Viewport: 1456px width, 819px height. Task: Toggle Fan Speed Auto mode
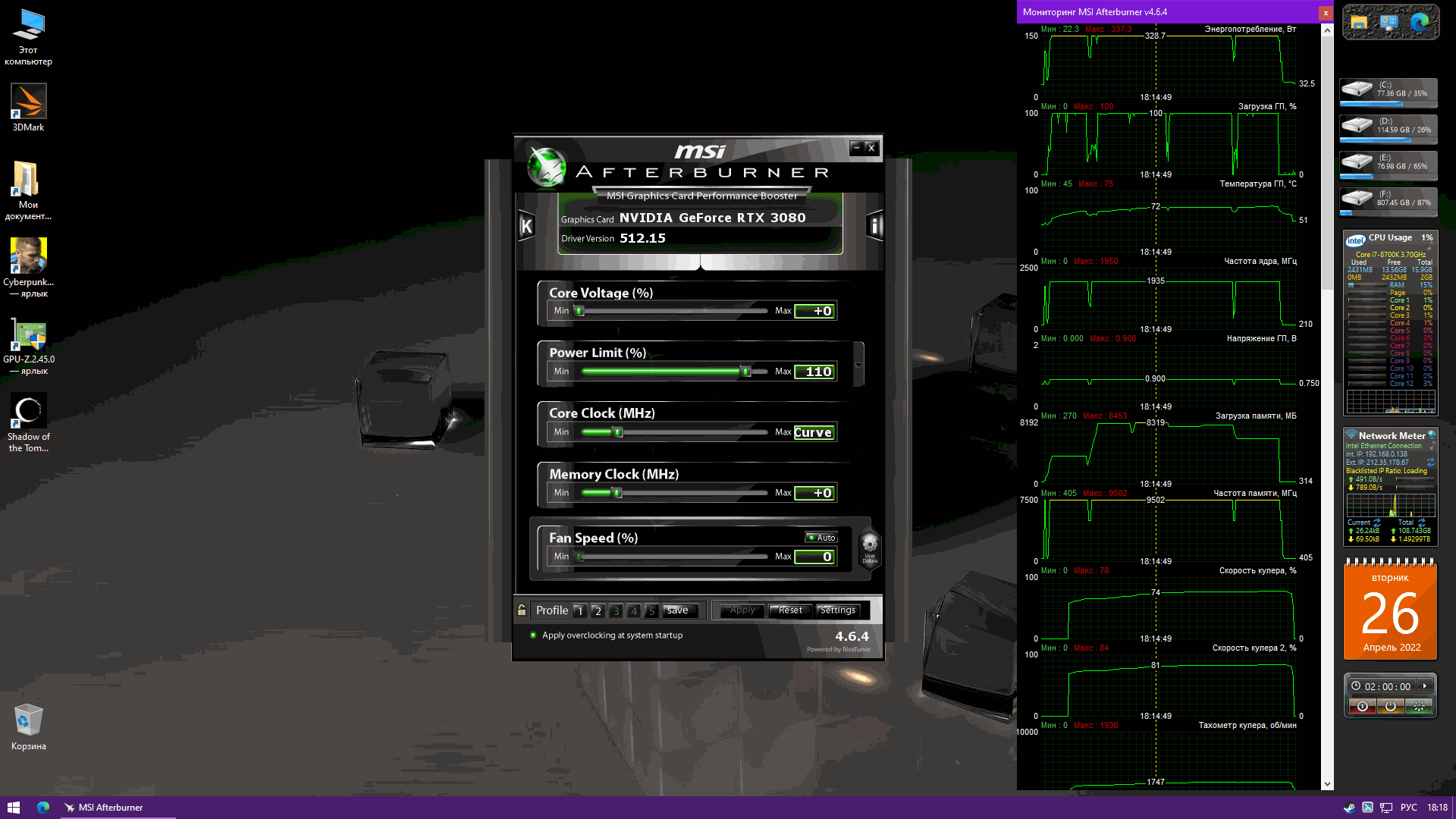click(x=821, y=538)
